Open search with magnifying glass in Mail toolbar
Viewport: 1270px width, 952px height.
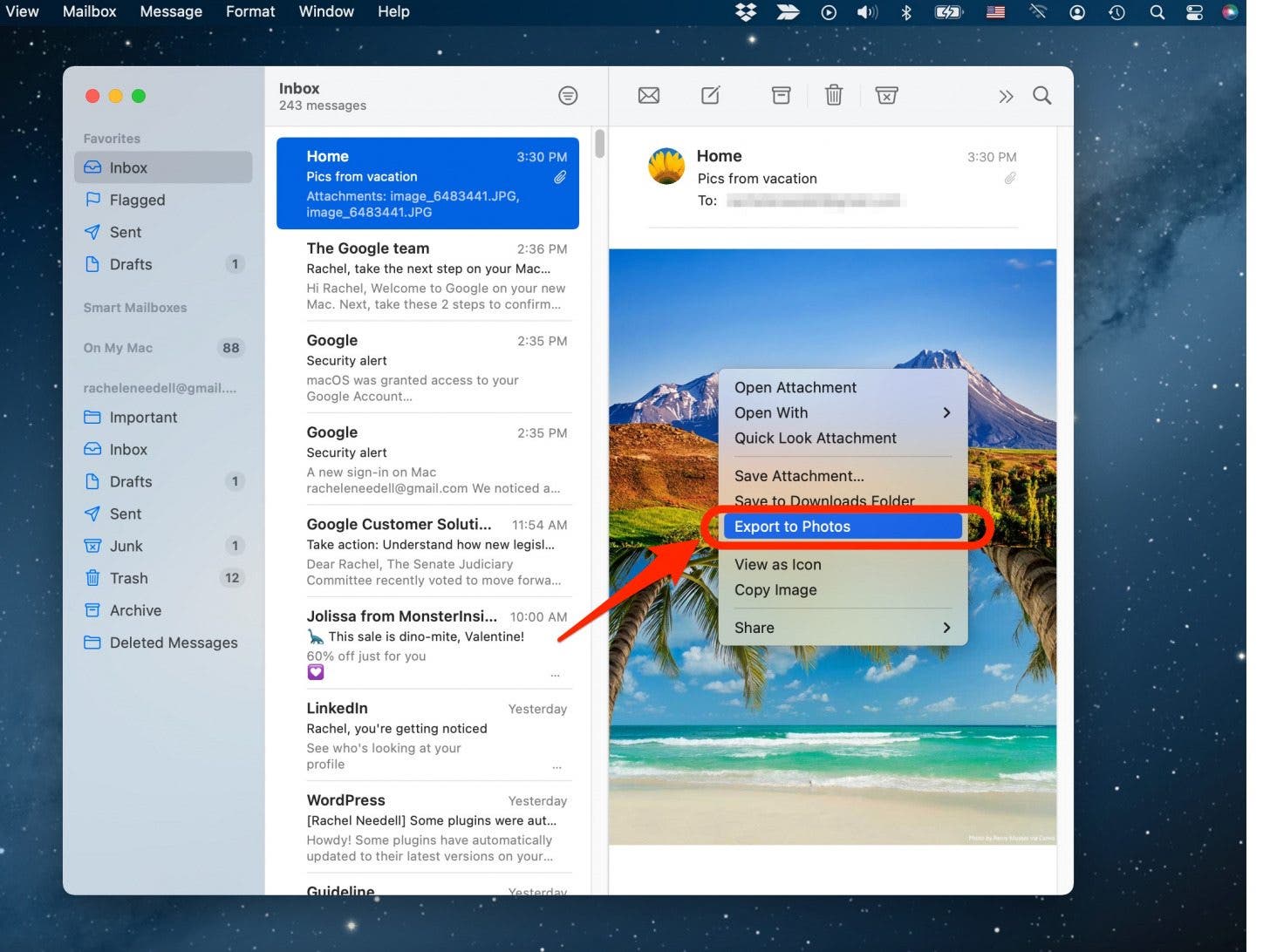pyautogui.click(x=1041, y=96)
